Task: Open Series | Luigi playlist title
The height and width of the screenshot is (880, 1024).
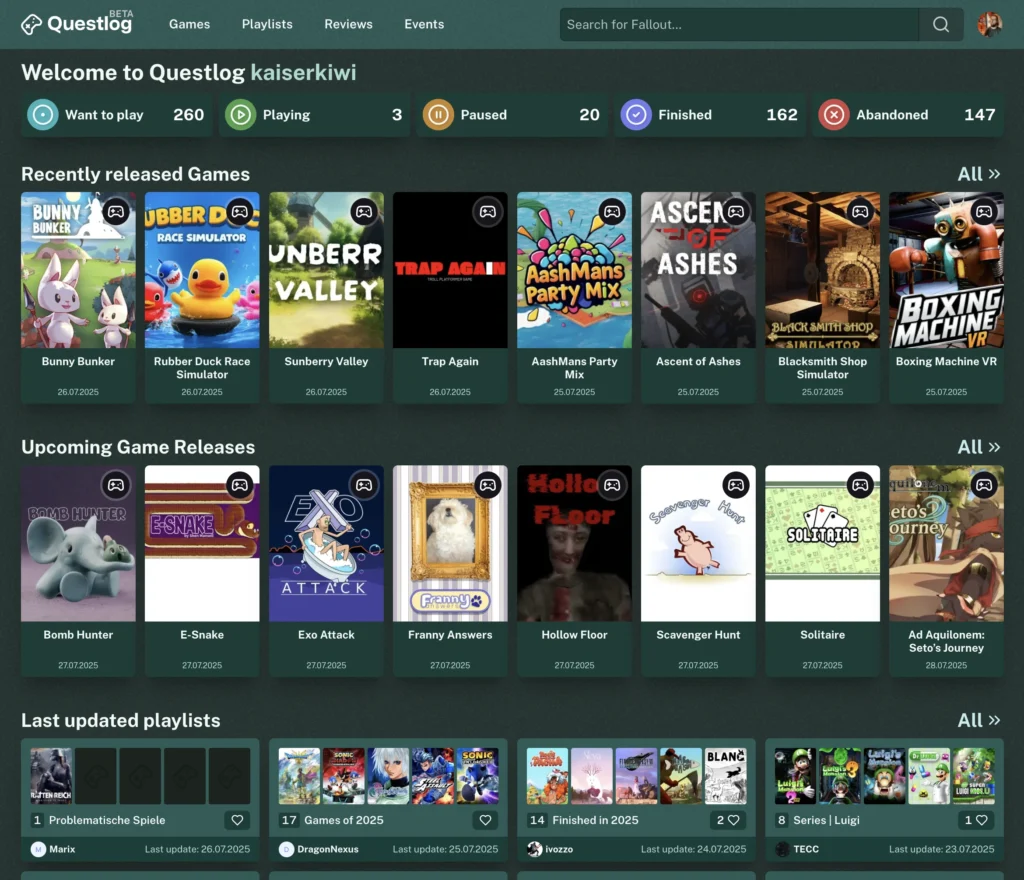Action: click(x=826, y=820)
